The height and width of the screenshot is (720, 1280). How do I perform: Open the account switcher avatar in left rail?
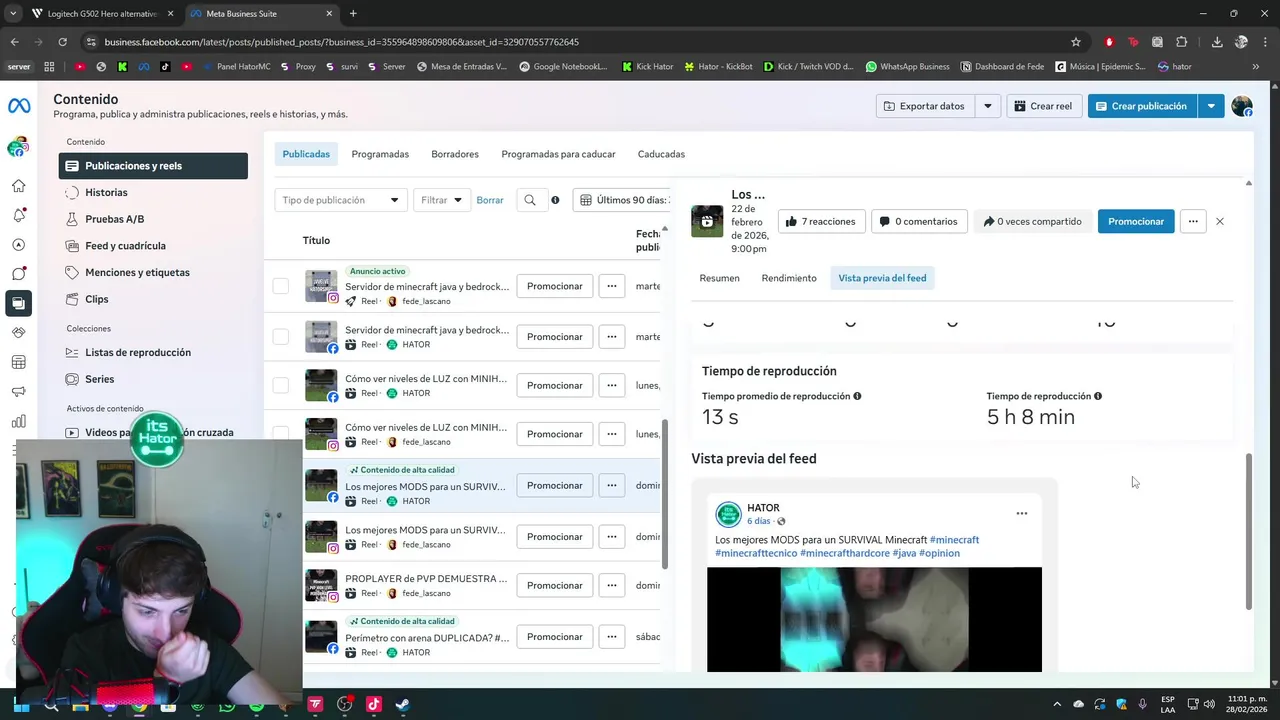pos(16,148)
